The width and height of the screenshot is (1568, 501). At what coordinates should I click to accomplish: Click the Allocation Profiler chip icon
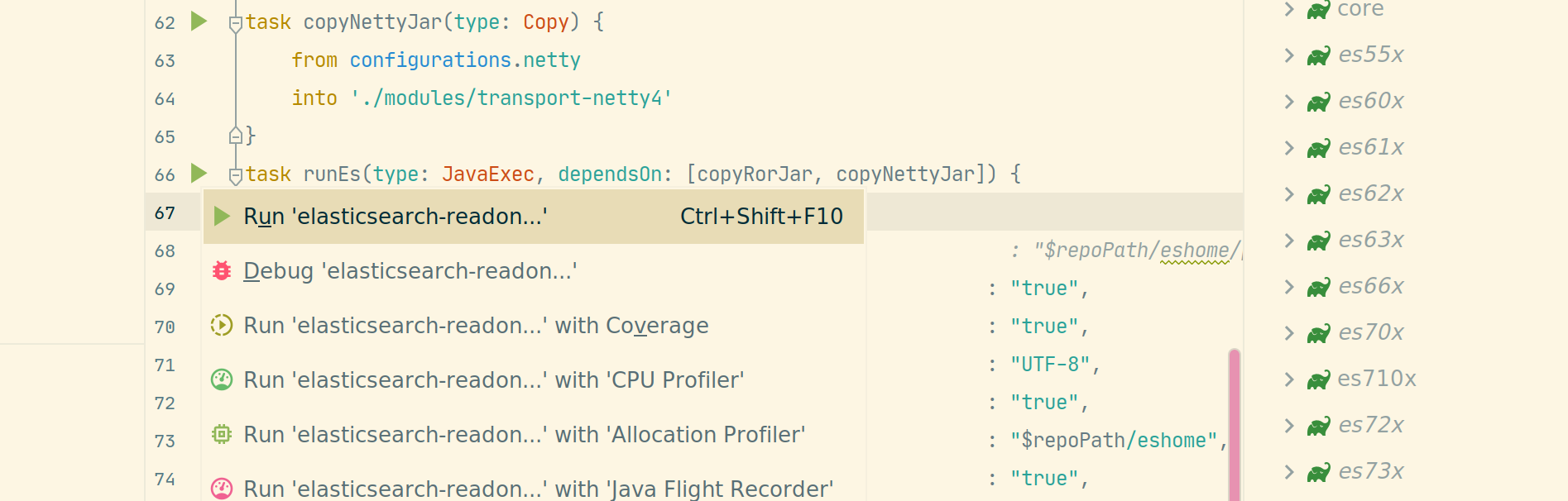pos(222,434)
